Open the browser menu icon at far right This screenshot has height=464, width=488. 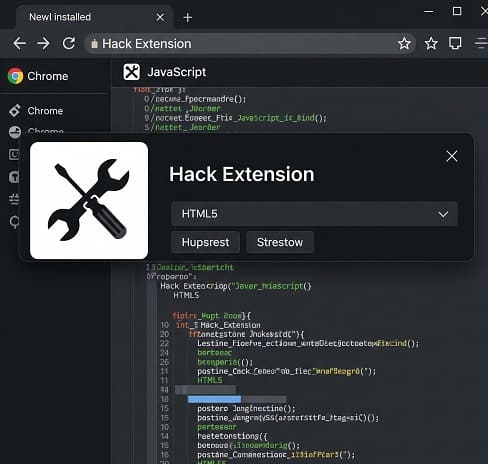click(481, 43)
